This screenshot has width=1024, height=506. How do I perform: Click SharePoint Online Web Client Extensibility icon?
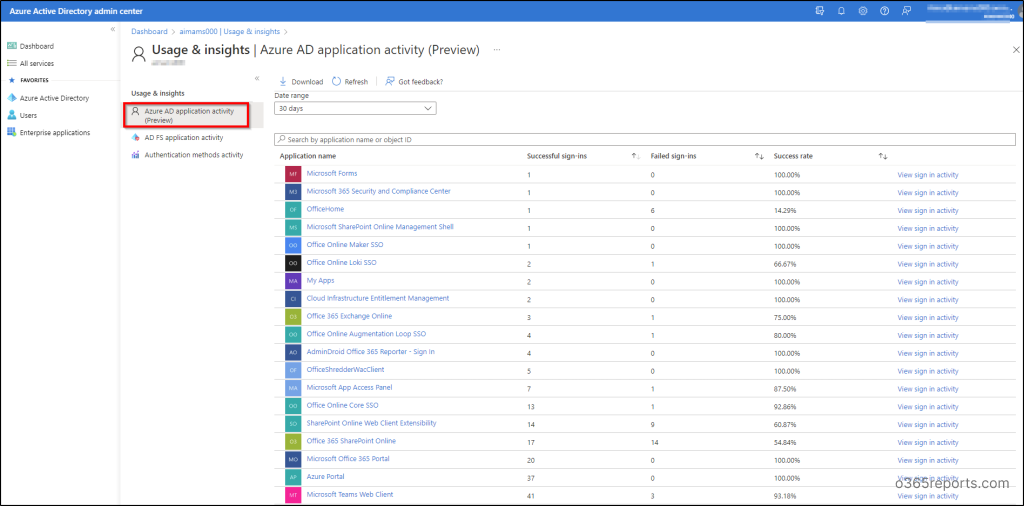click(x=293, y=424)
